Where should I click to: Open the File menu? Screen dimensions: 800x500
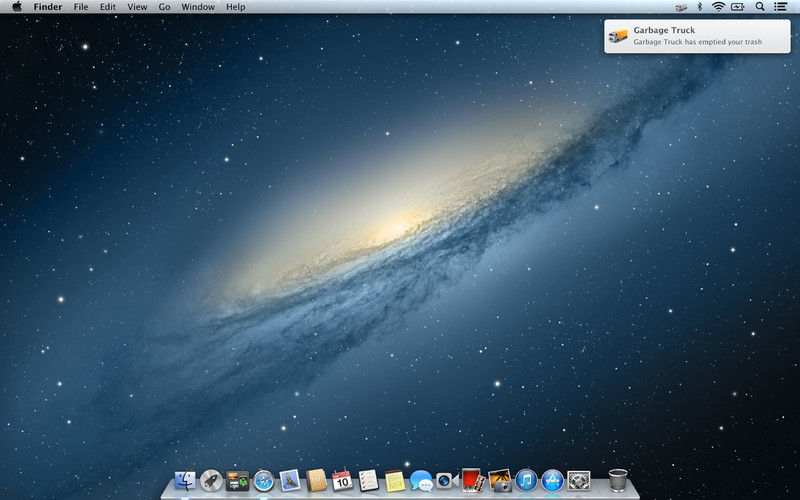81,7
